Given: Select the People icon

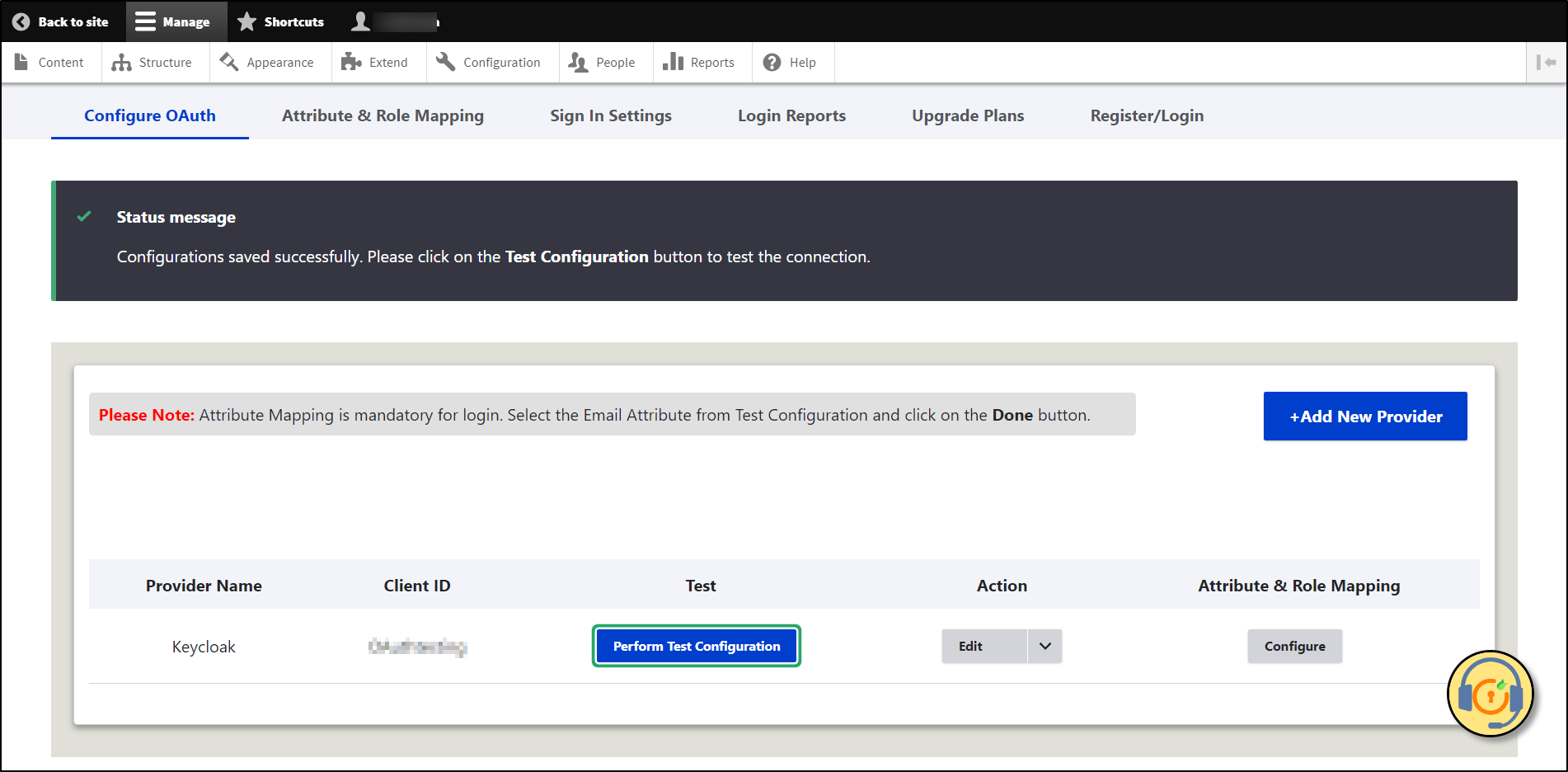Looking at the screenshot, I should click(x=578, y=62).
